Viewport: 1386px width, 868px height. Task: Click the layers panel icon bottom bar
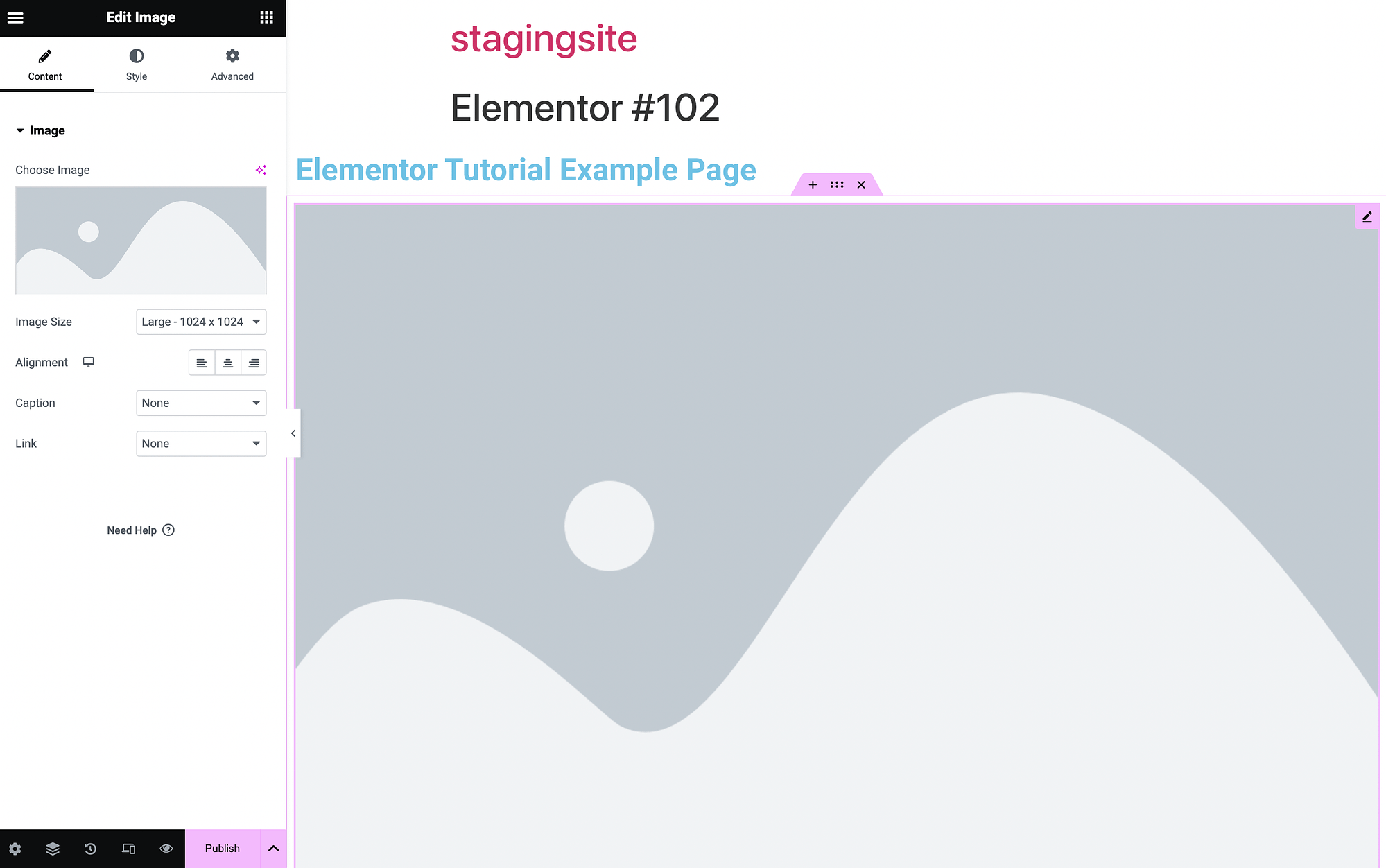51,848
